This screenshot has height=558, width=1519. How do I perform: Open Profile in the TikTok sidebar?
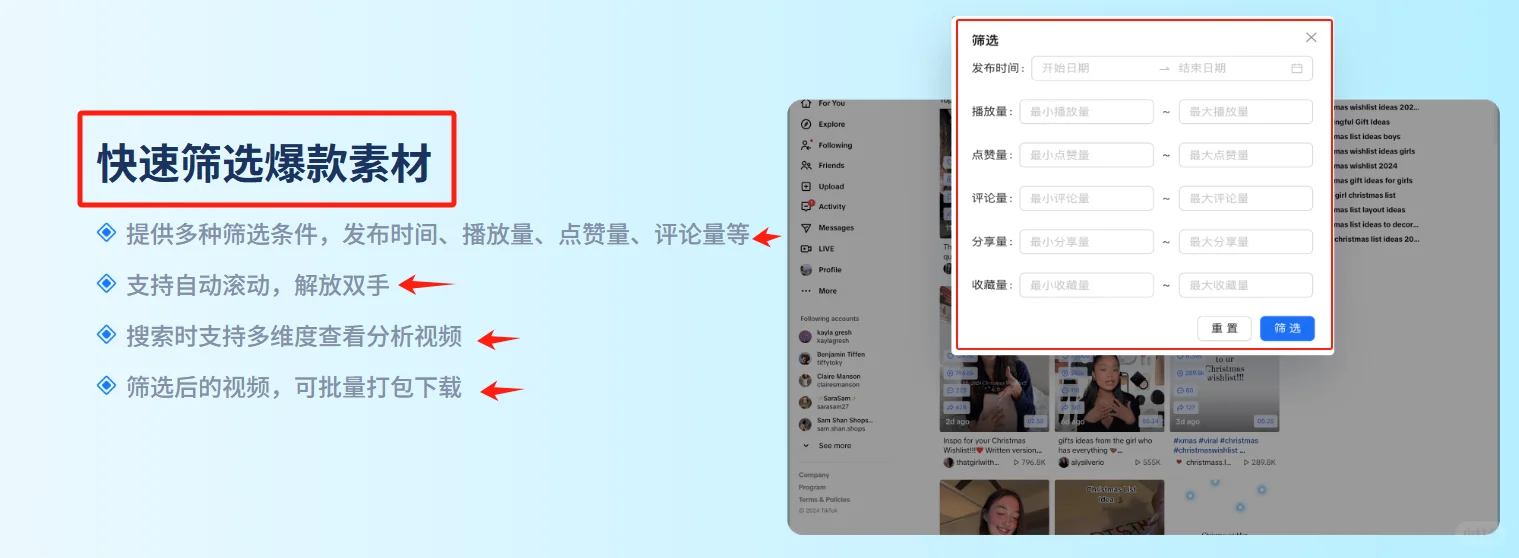[x=821, y=269]
